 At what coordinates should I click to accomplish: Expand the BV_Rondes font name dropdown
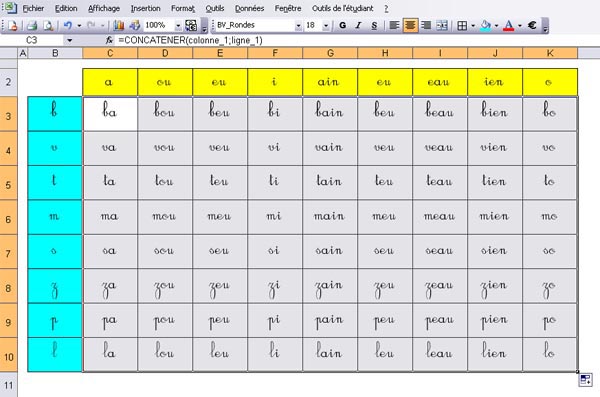[x=298, y=26]
